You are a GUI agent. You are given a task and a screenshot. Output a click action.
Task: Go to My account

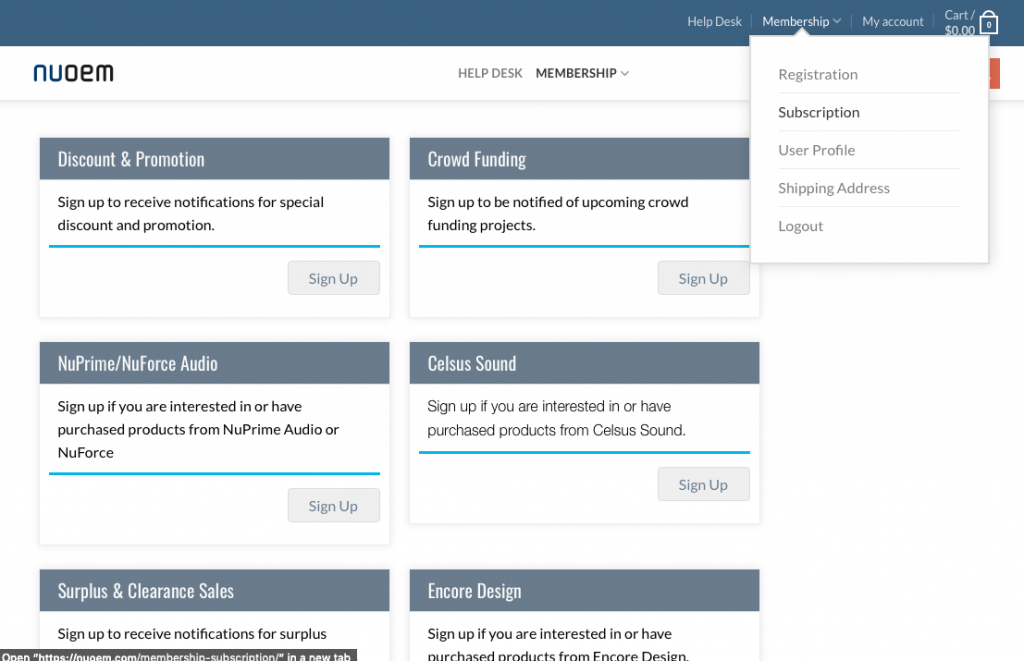893,22
